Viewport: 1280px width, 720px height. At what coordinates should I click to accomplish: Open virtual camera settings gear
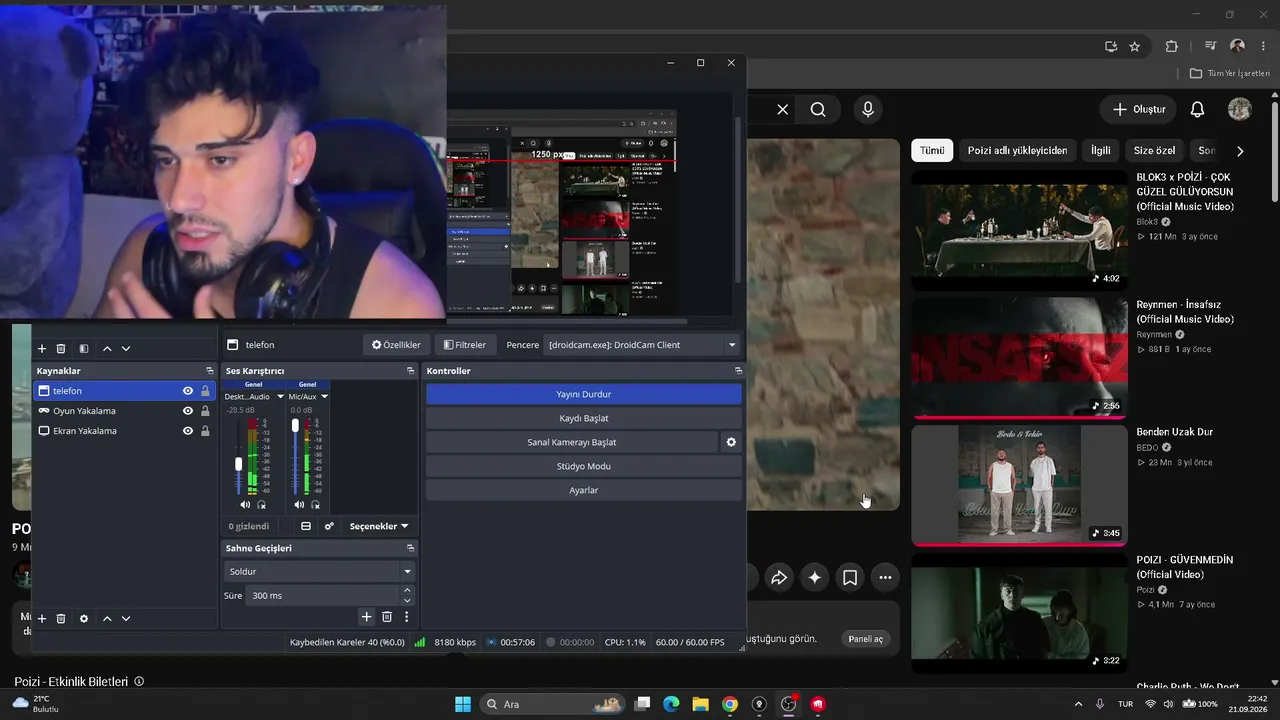[x=731, y=442]
